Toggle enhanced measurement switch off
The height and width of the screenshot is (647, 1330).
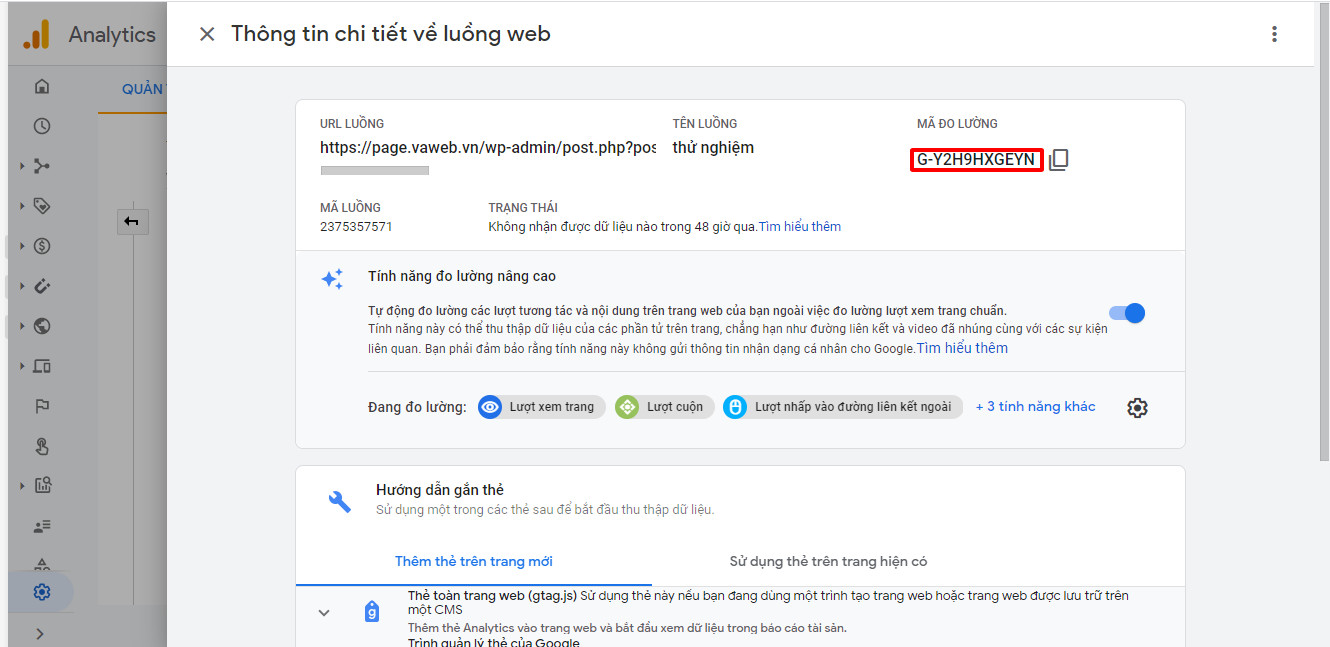point(1127,313)
